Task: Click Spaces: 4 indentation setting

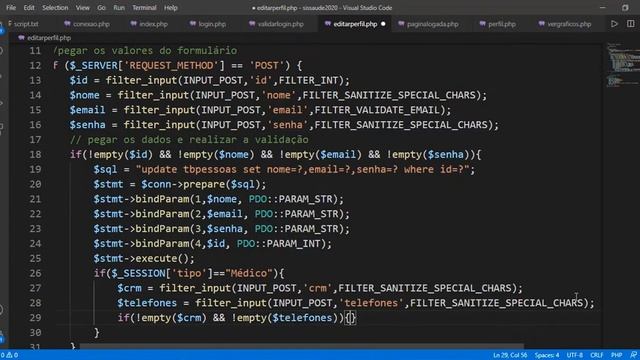Action: pyautogui.click(x=547, y=355)
